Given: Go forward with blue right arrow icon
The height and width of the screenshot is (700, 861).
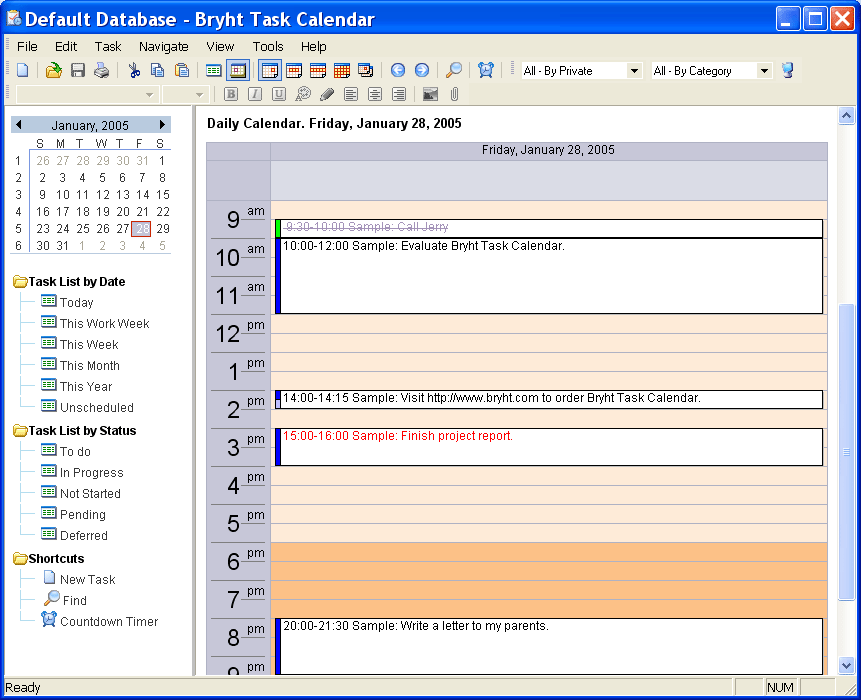Looking at the screenshot, I should pyautogui.click(x=422, y=70).
